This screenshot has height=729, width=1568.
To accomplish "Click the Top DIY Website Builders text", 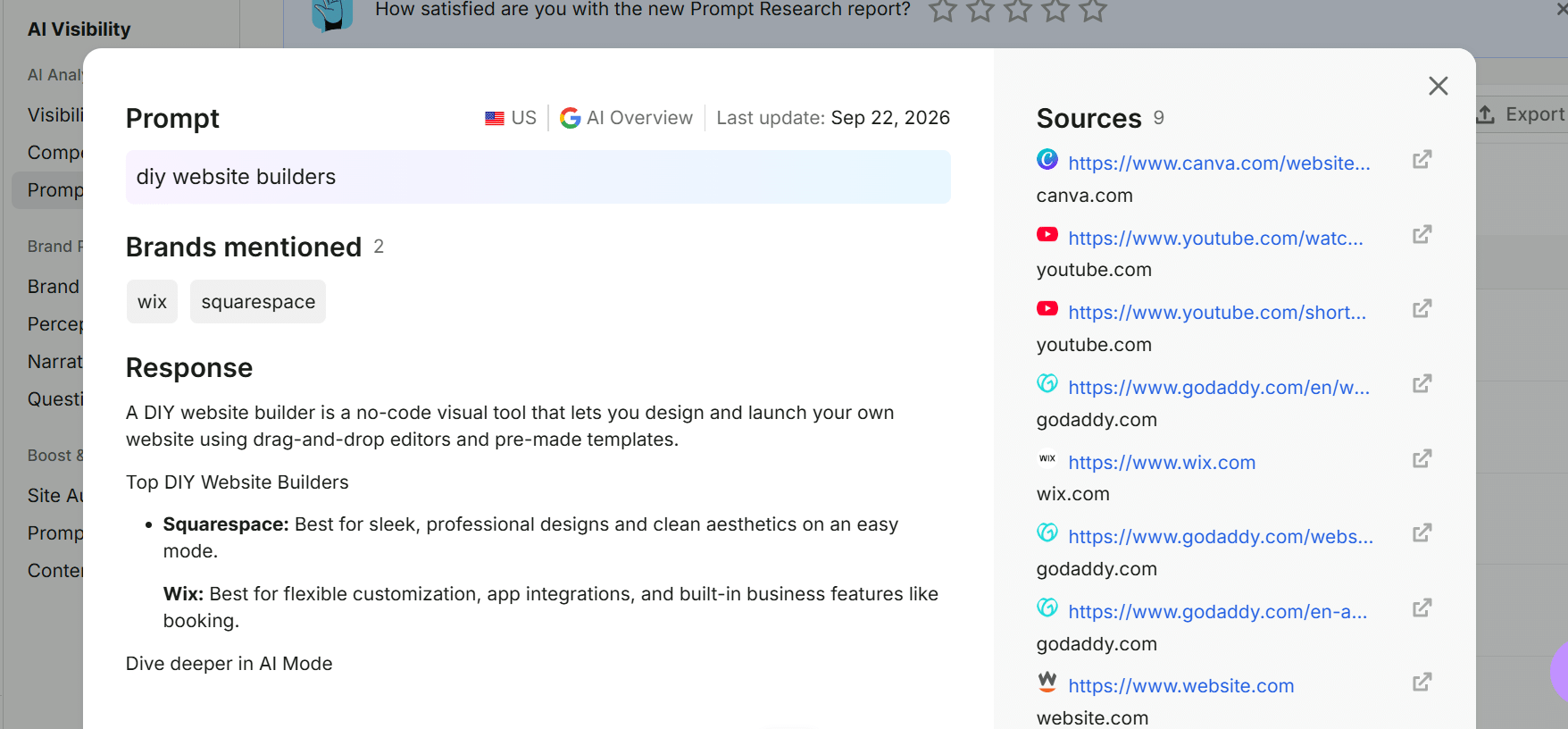I will tap(237, 482).
